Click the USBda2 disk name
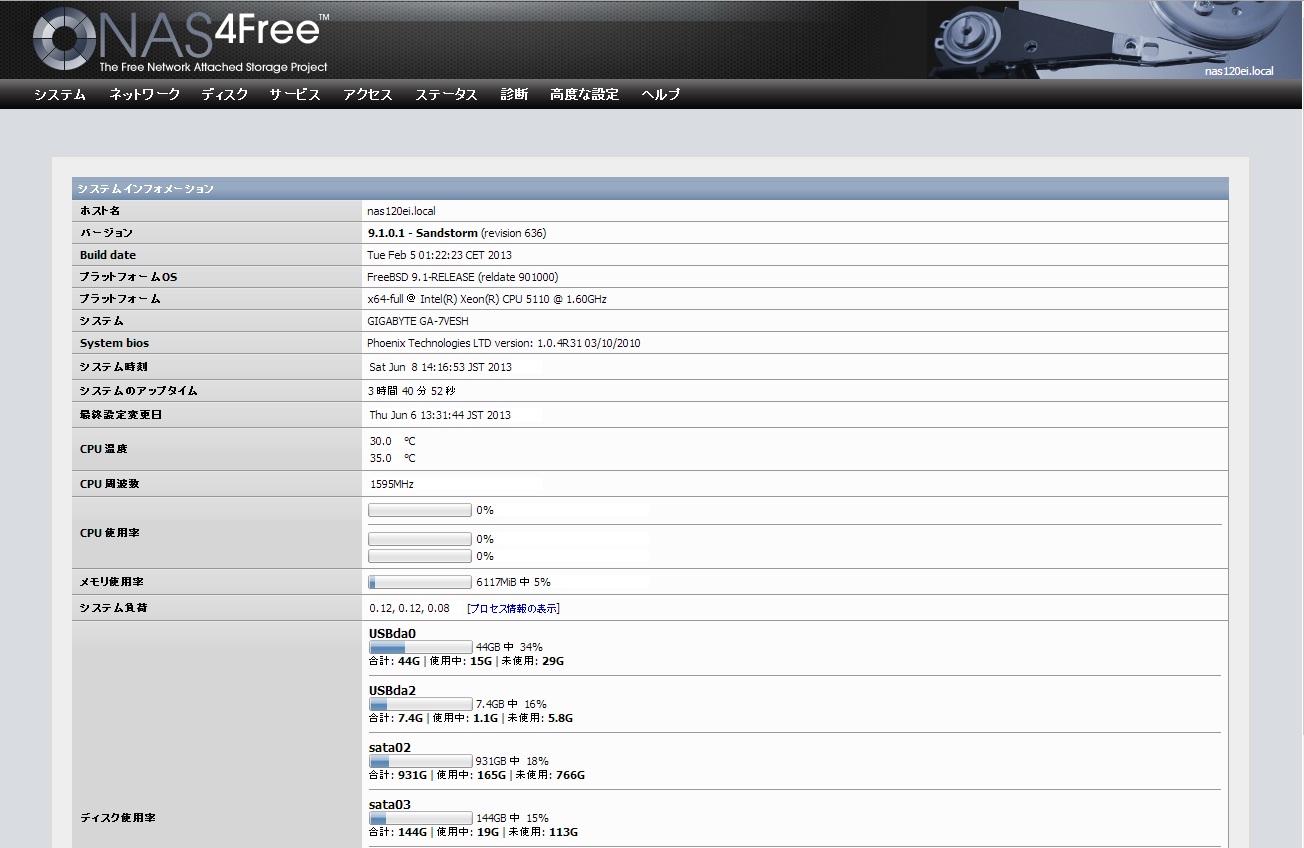 tap(392, 690)
